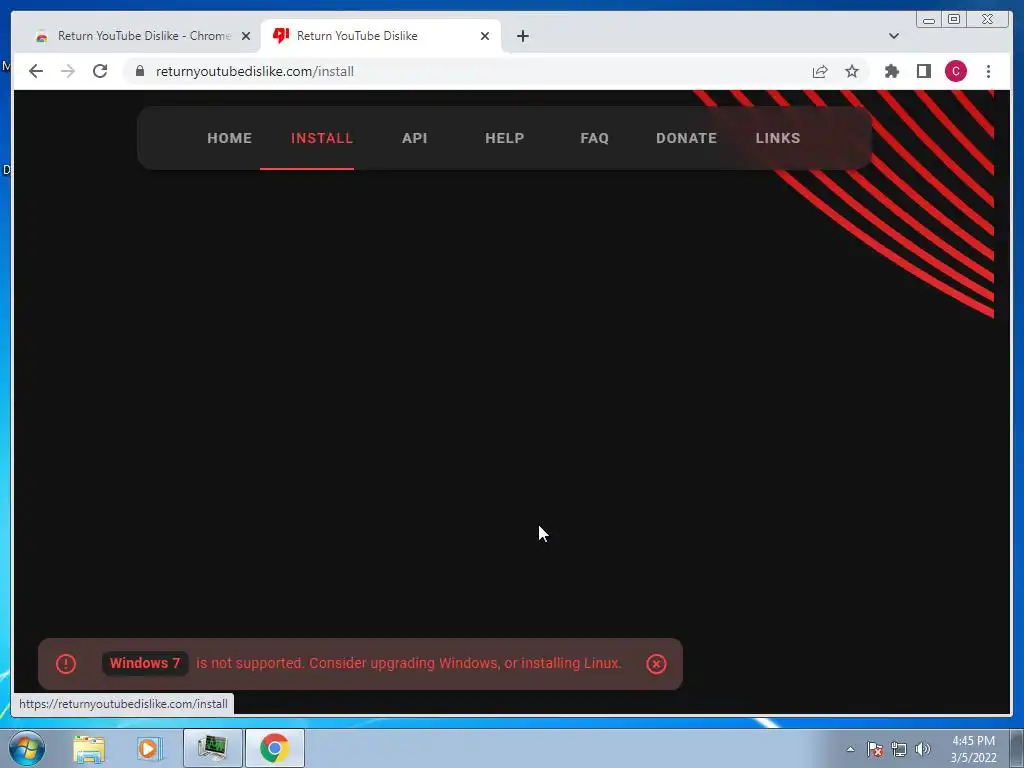The image size is (1024, 768).
Task: Restore down the Chrome window
Action: coord(954,19)
